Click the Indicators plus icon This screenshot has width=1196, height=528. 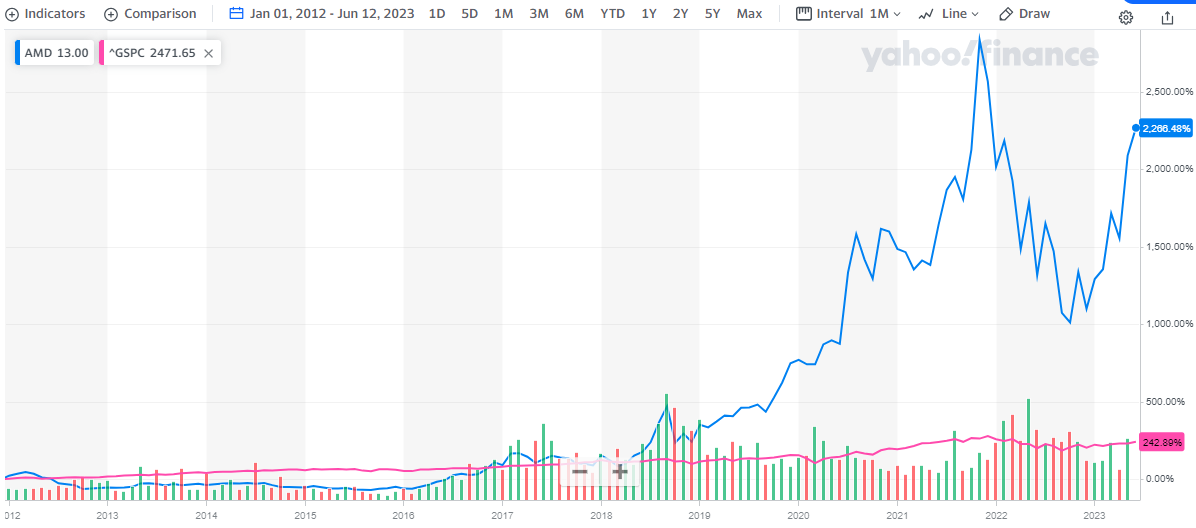click(12, 14)
